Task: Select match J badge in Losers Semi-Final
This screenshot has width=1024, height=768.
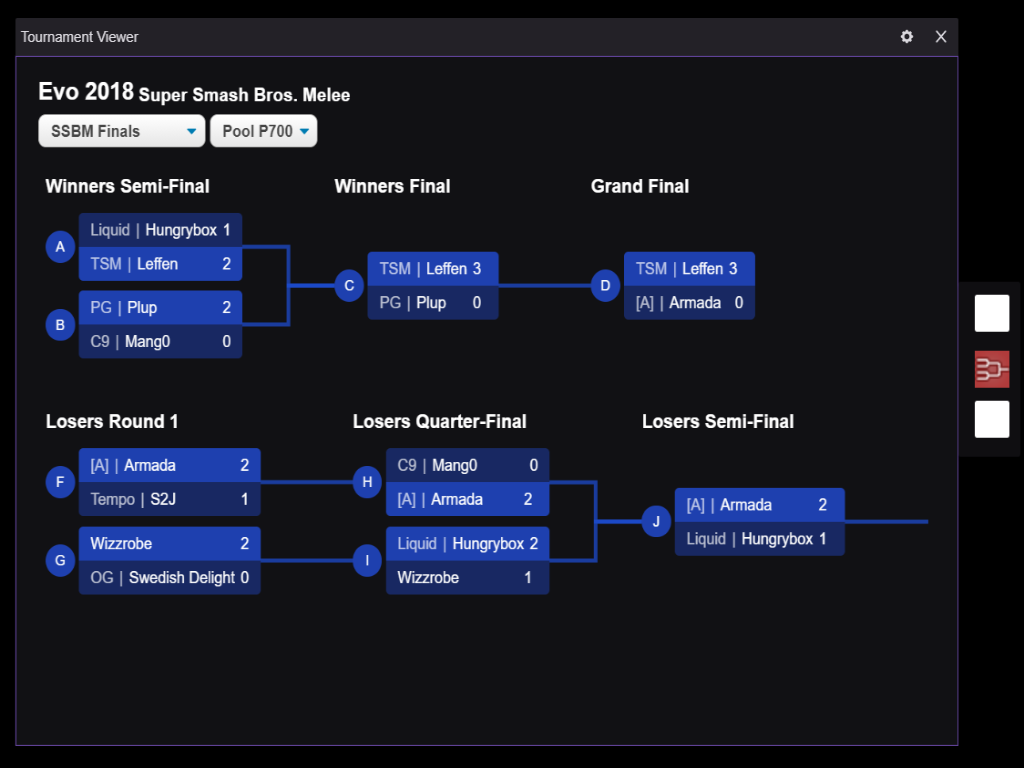Action: tap(656, 521)
